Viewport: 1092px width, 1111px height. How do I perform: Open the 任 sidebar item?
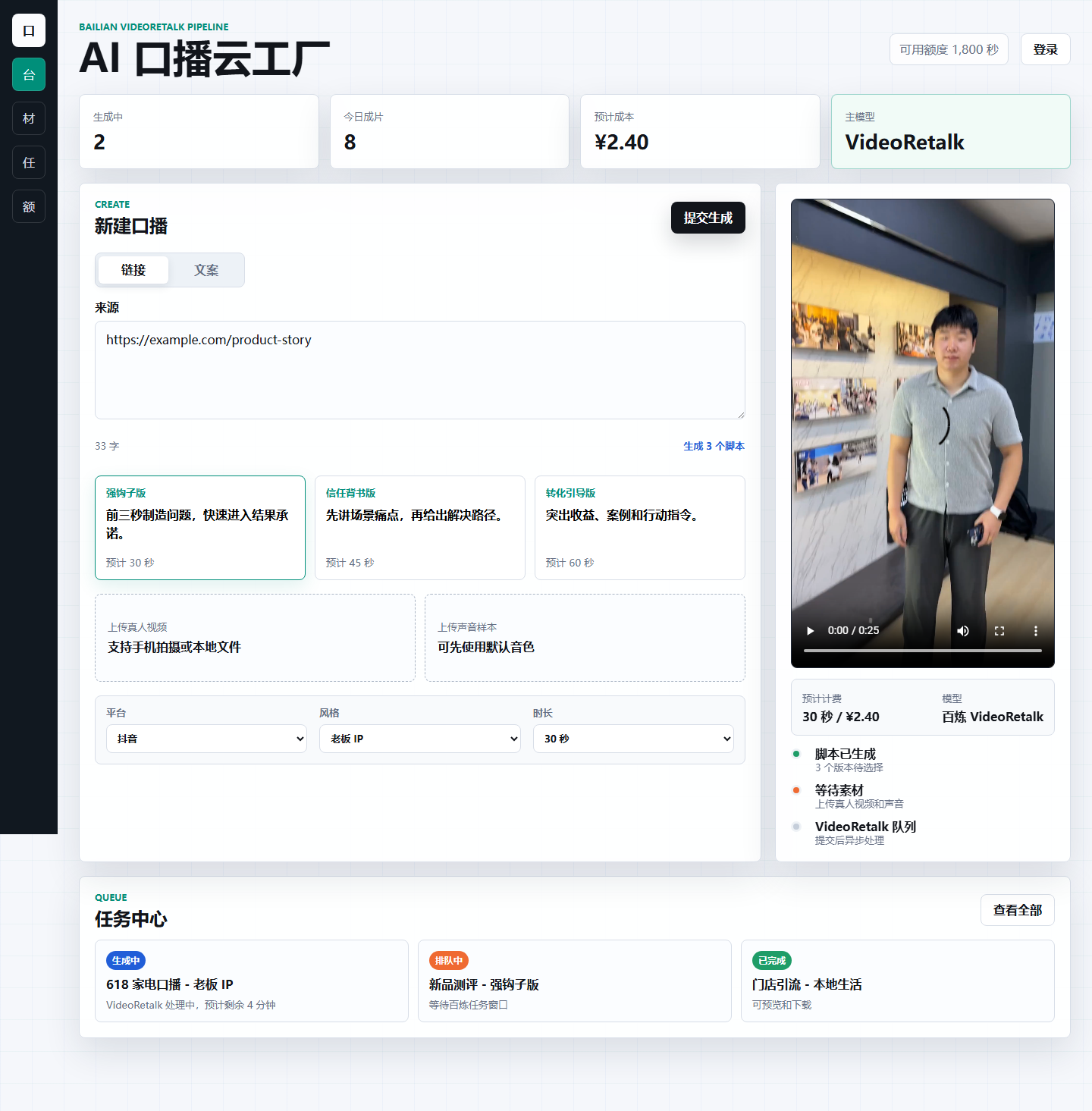point(29,162)
